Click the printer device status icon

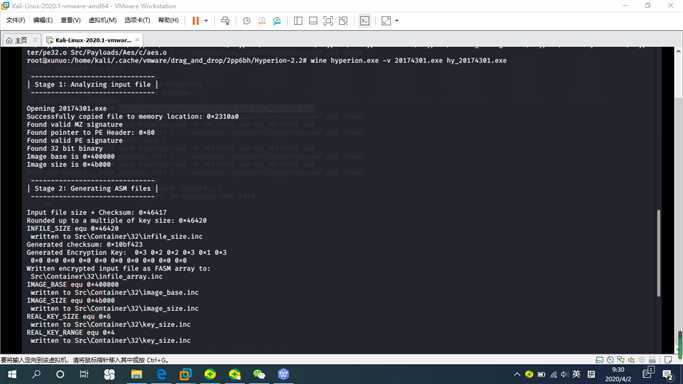point(652,360)
